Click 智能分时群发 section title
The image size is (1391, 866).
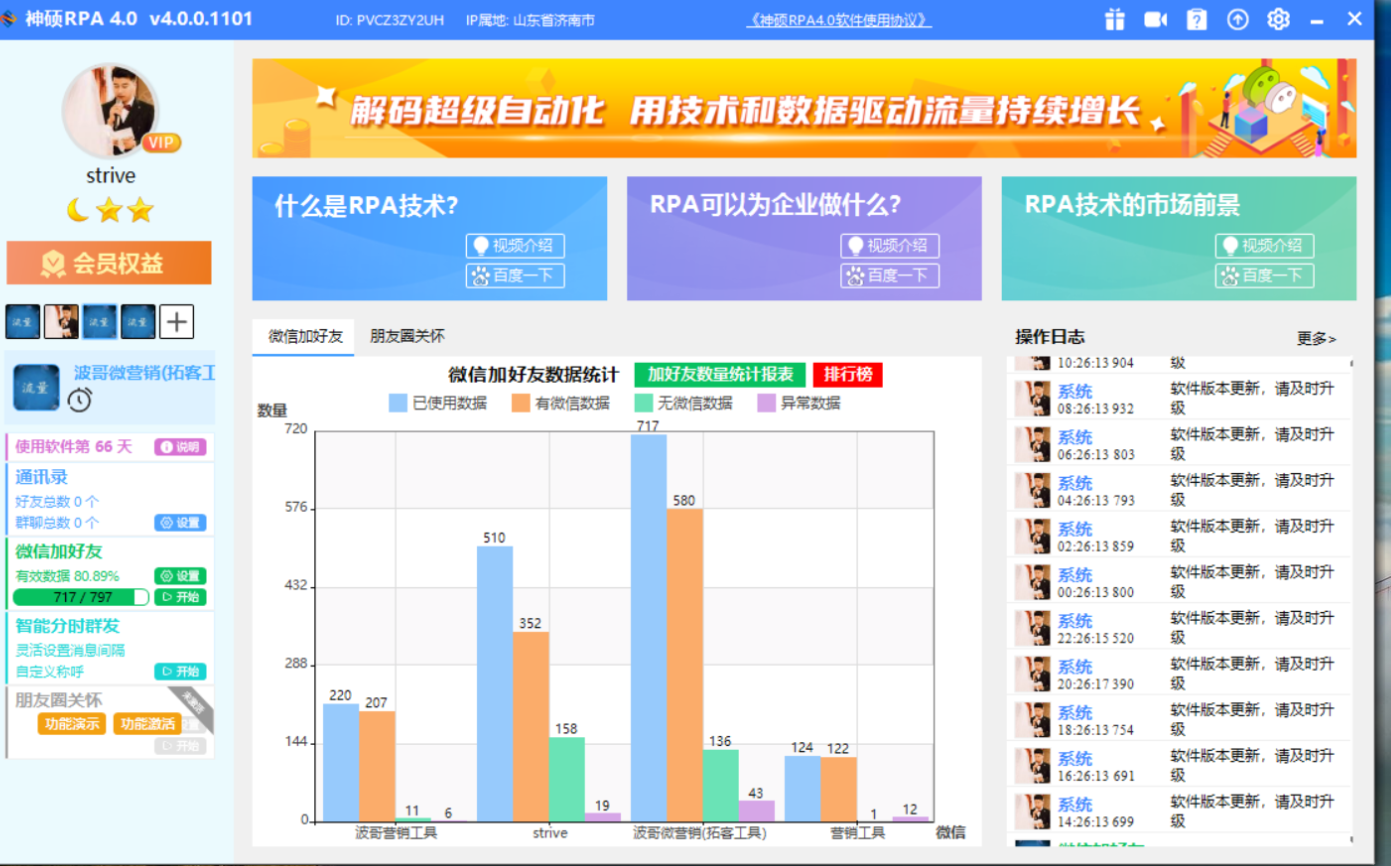(67, 626)
